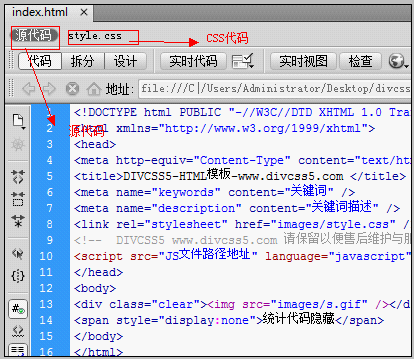The height and width of the screenshot is (360, 415).
Task: Switch to Code view (代码)
Action: (x=40, y=61)
